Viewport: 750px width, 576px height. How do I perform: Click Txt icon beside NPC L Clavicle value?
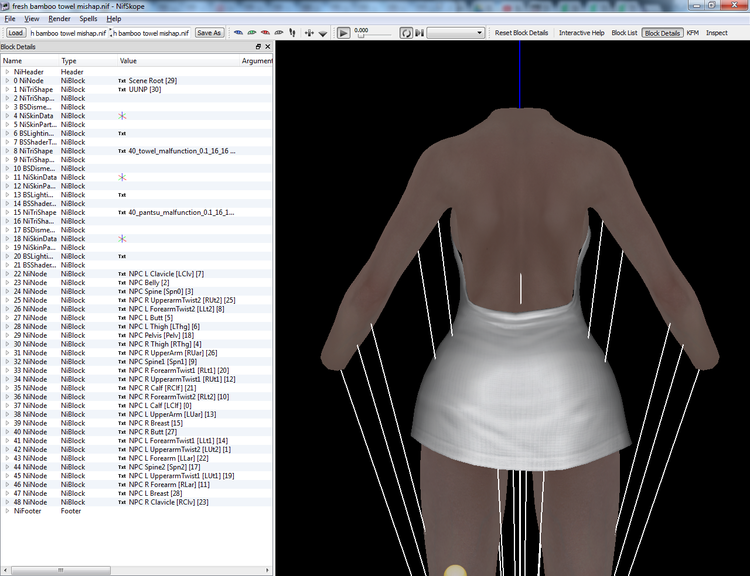122,274
